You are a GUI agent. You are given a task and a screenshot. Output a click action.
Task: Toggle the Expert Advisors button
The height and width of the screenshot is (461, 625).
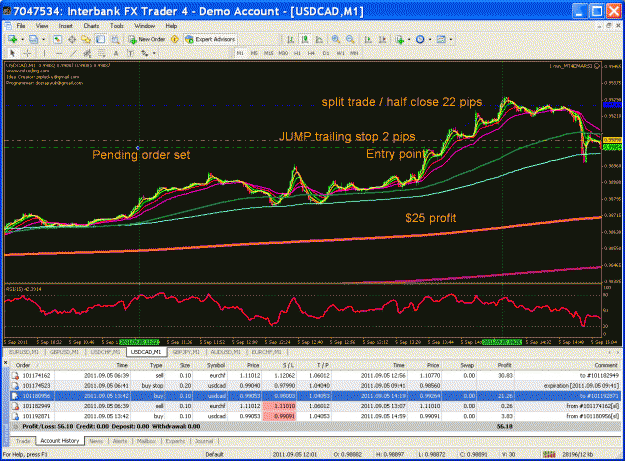point(210,39)
